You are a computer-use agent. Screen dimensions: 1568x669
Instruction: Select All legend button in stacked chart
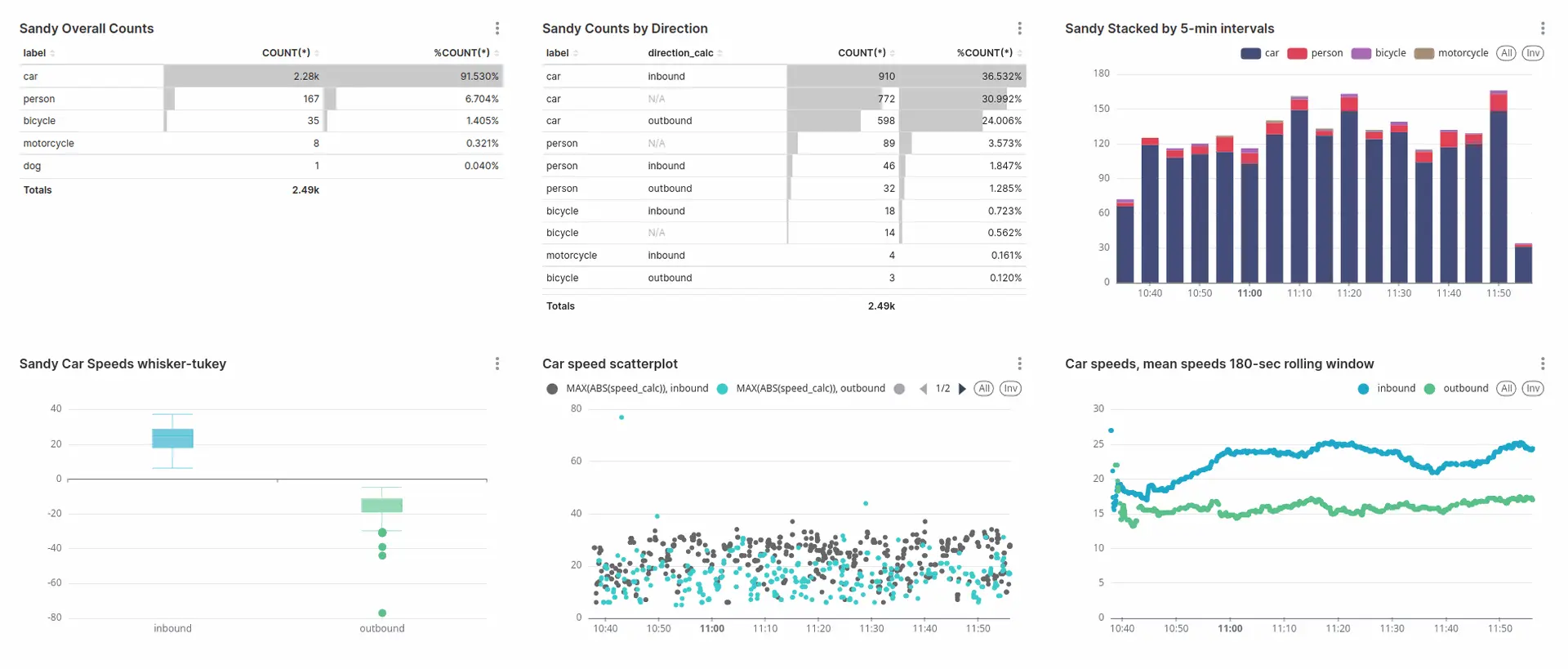click(1507, 53)
